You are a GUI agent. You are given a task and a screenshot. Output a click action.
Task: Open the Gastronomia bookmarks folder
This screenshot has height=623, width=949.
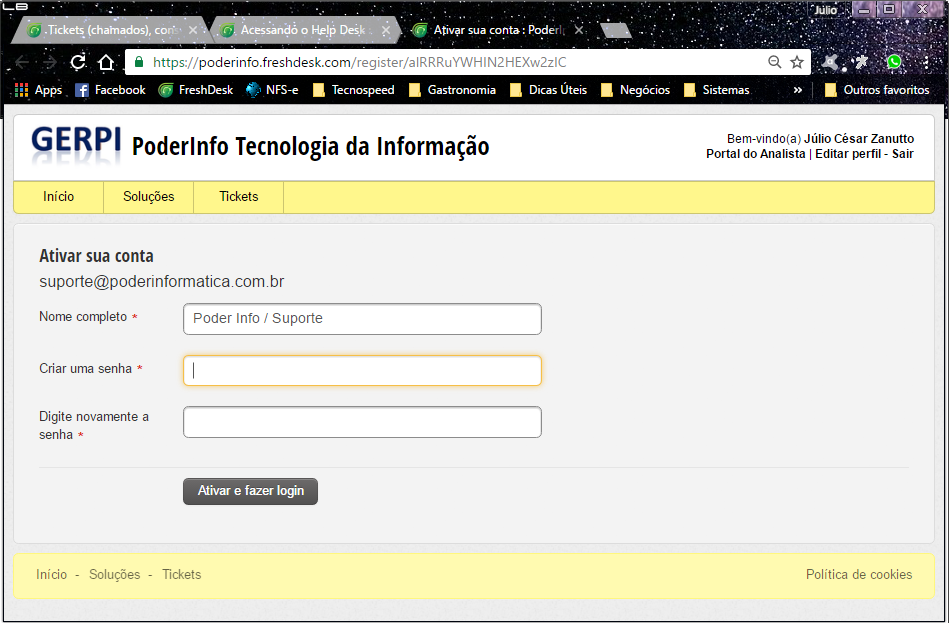(x=452, y=90)
